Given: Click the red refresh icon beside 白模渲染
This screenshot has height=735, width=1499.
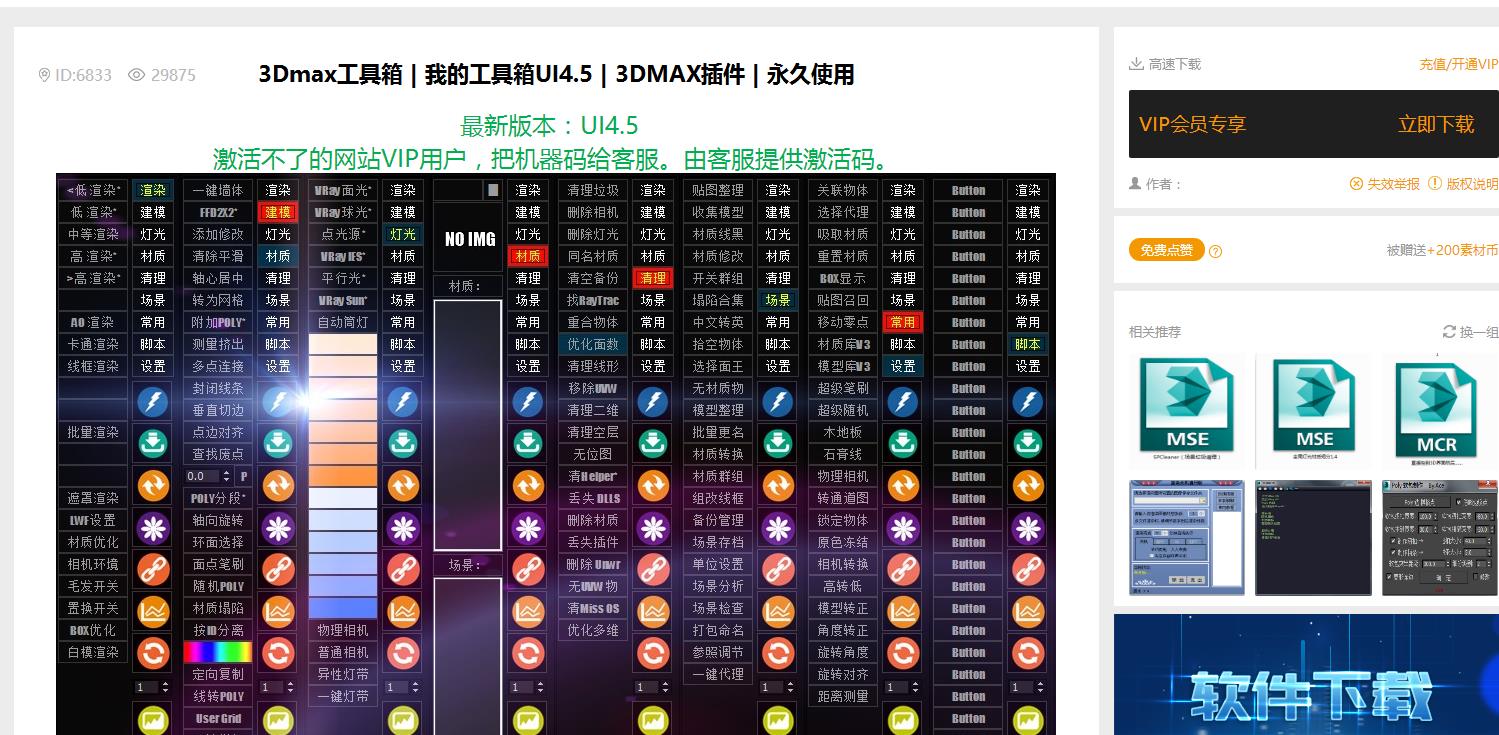Looking at the screenshot, I should (x=153, y=654).
